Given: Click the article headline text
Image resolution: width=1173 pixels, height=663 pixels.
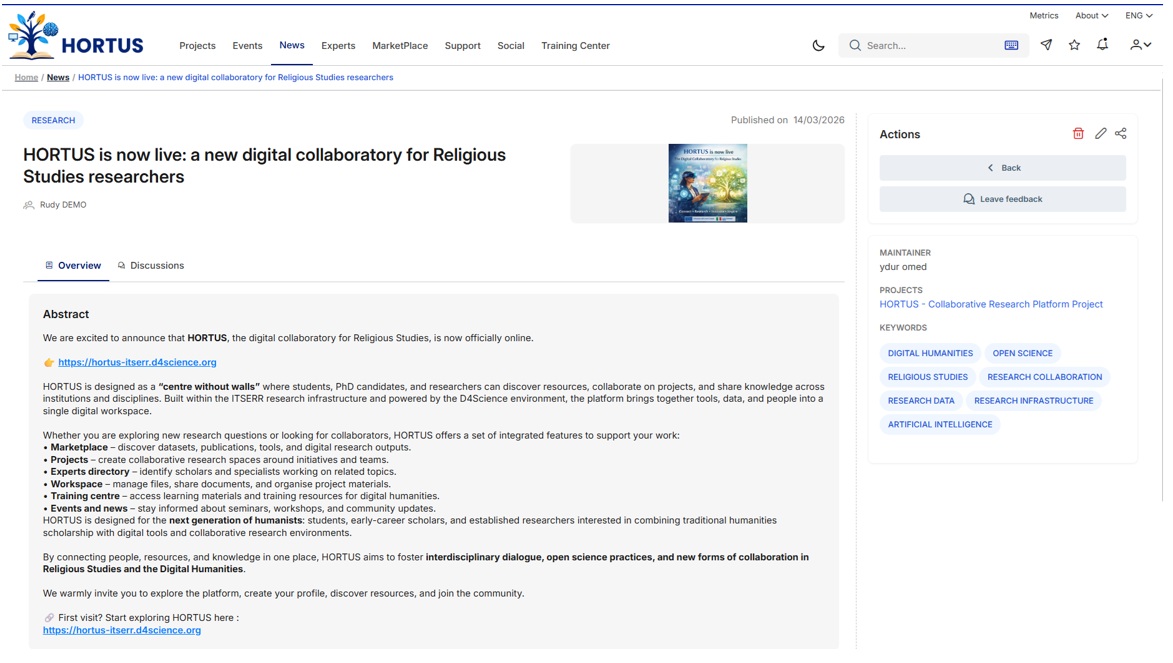Looking at the screenshot, I should [264, 166].
